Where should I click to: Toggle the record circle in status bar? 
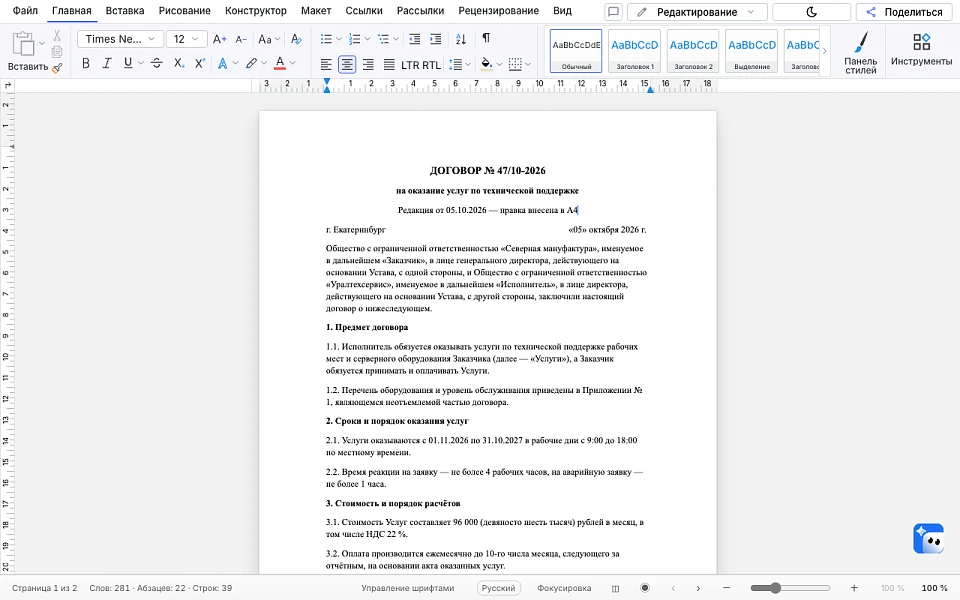click(645, 588)
